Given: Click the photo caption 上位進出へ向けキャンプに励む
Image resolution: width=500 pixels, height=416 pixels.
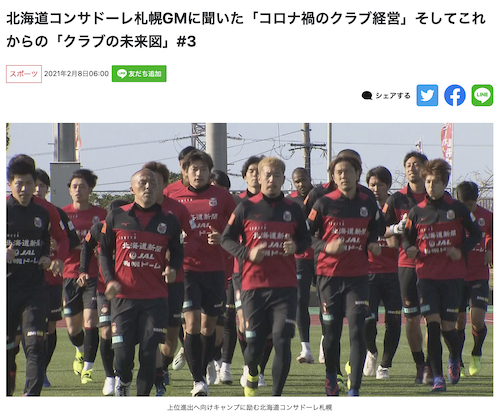Looking at the screenshot, I should (x=213, y=407).
